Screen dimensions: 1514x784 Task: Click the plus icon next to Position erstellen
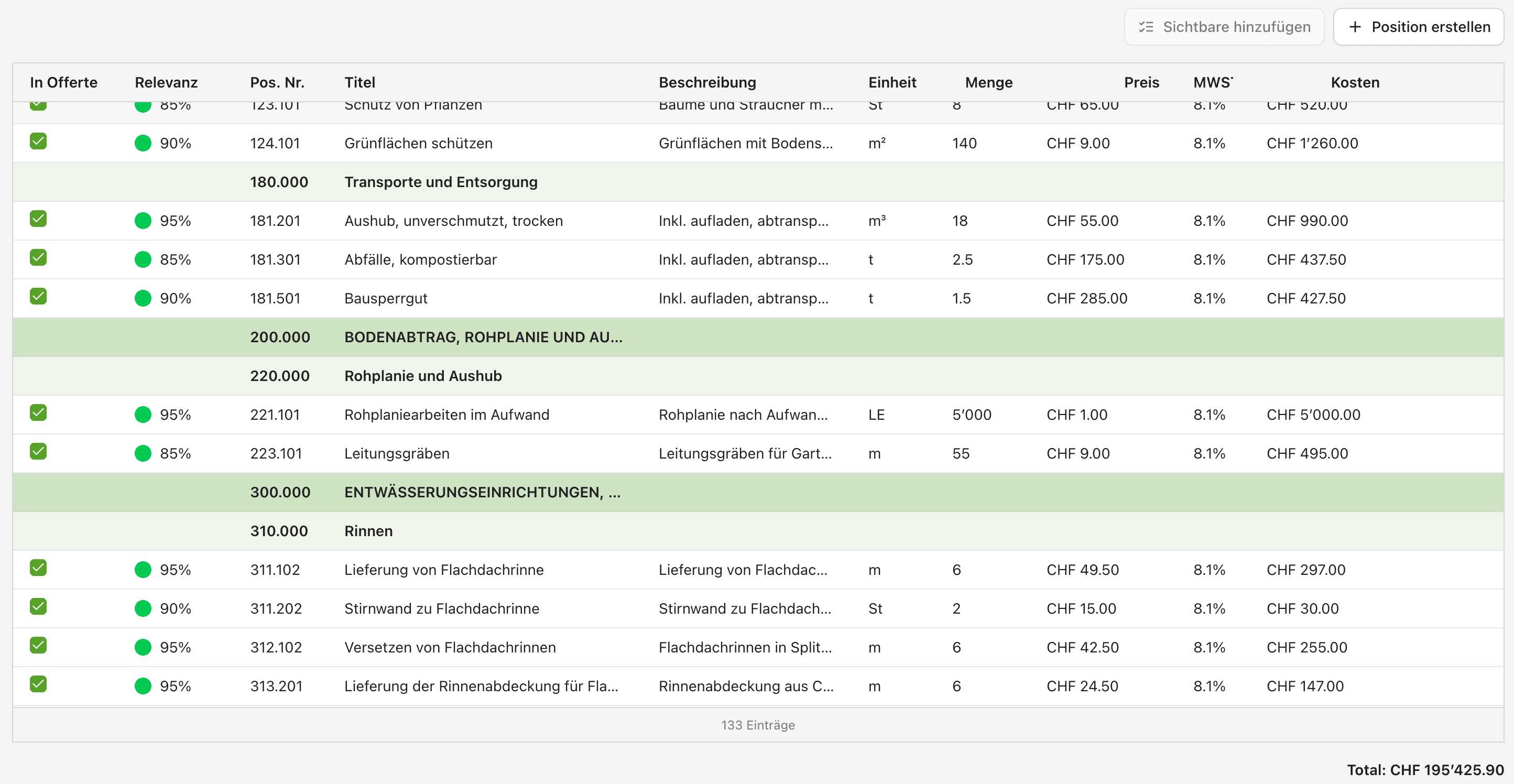pos(1356,26)
